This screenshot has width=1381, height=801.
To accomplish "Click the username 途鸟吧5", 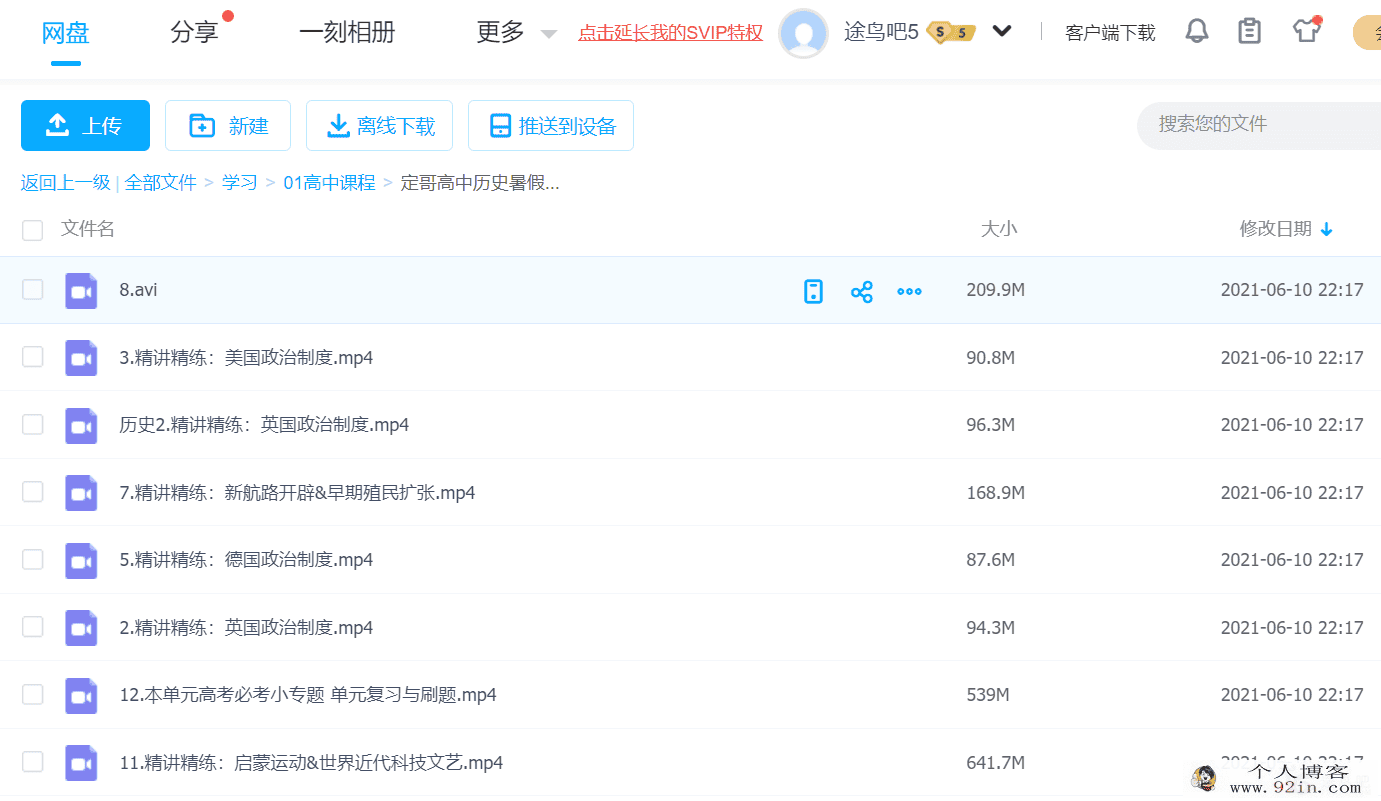I will coord(881,32).
